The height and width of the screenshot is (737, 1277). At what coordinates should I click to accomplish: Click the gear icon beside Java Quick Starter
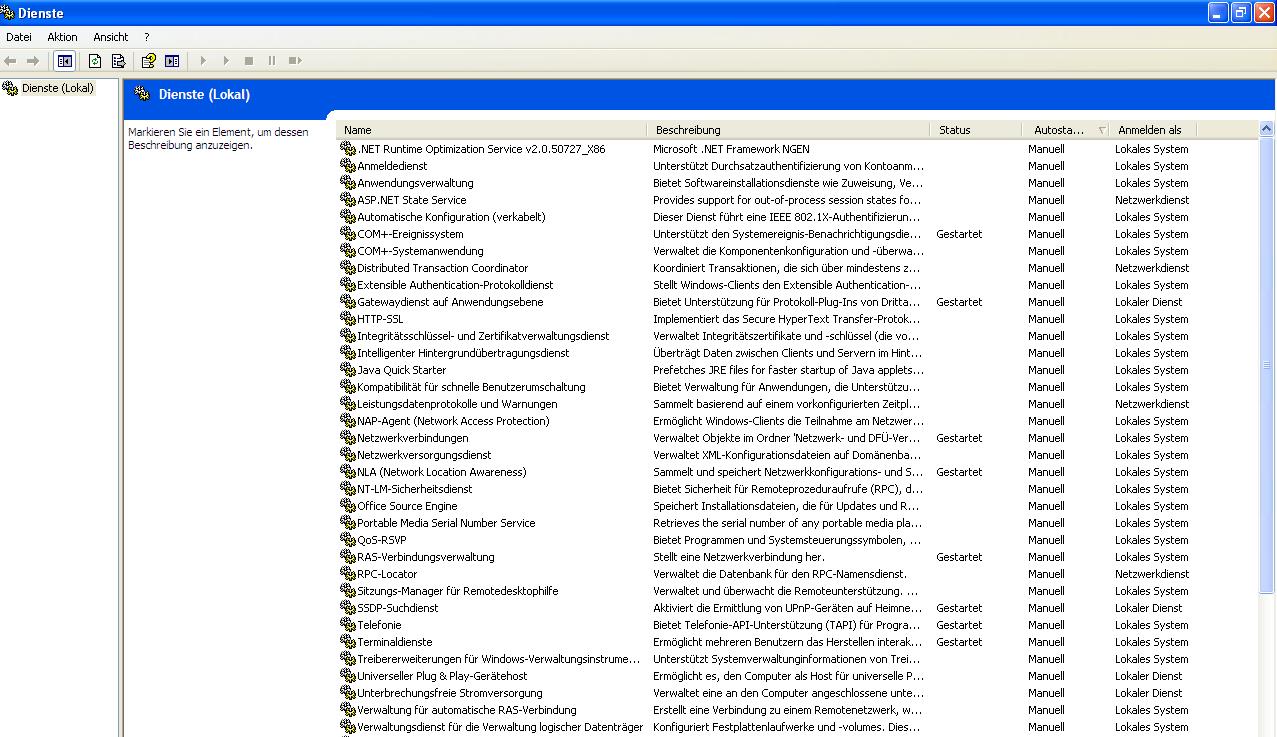(348, 370)
